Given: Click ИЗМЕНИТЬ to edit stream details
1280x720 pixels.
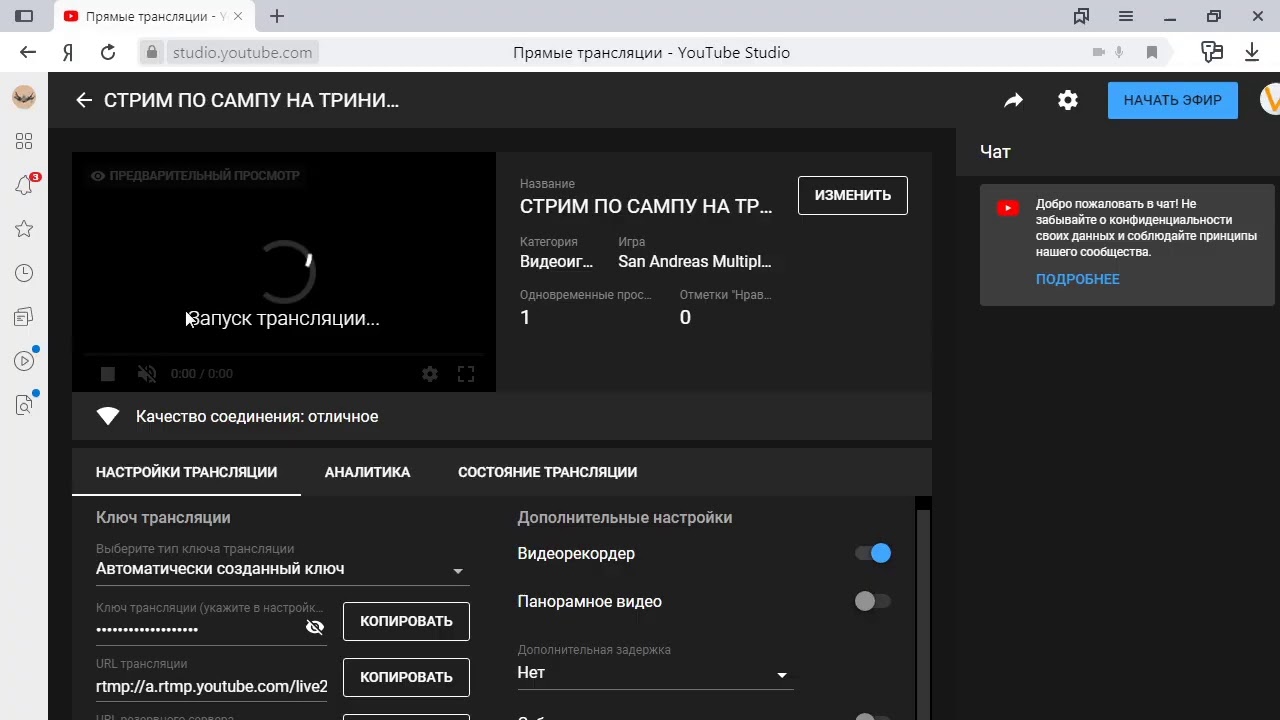Looking at the screenshot, I should (853, 195).
